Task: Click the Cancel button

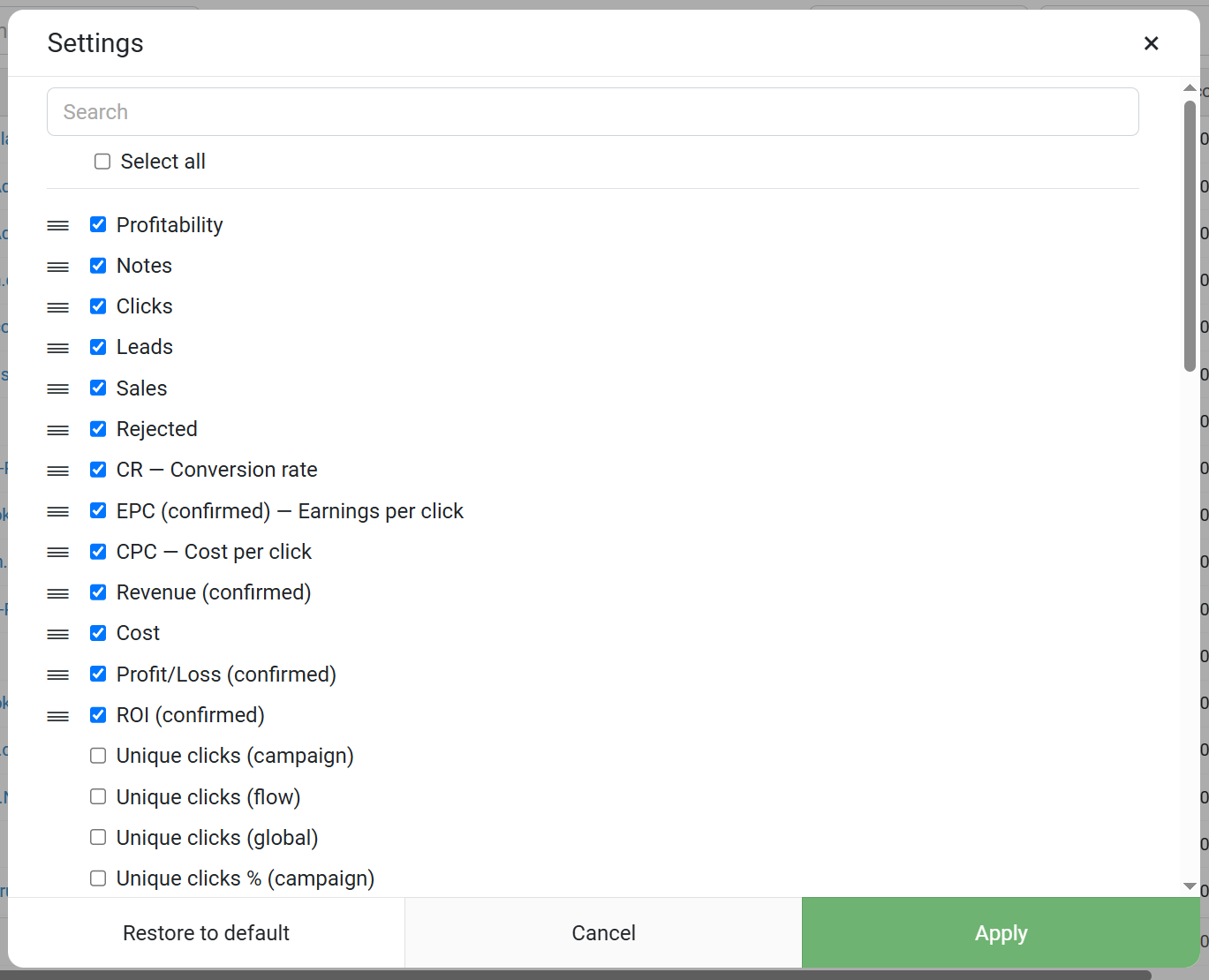Action: [x=603, y=932]
